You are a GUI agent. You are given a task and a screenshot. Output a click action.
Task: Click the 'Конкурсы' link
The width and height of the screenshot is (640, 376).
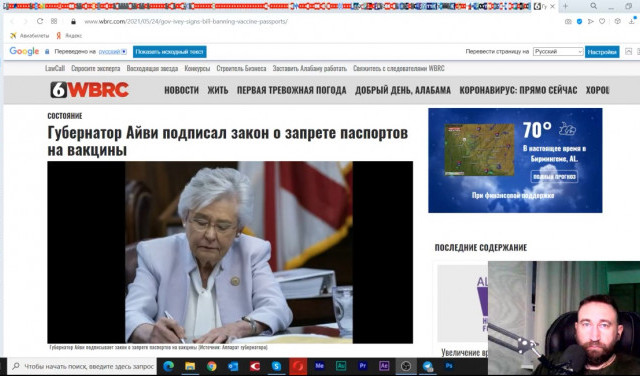coord(197,69)
